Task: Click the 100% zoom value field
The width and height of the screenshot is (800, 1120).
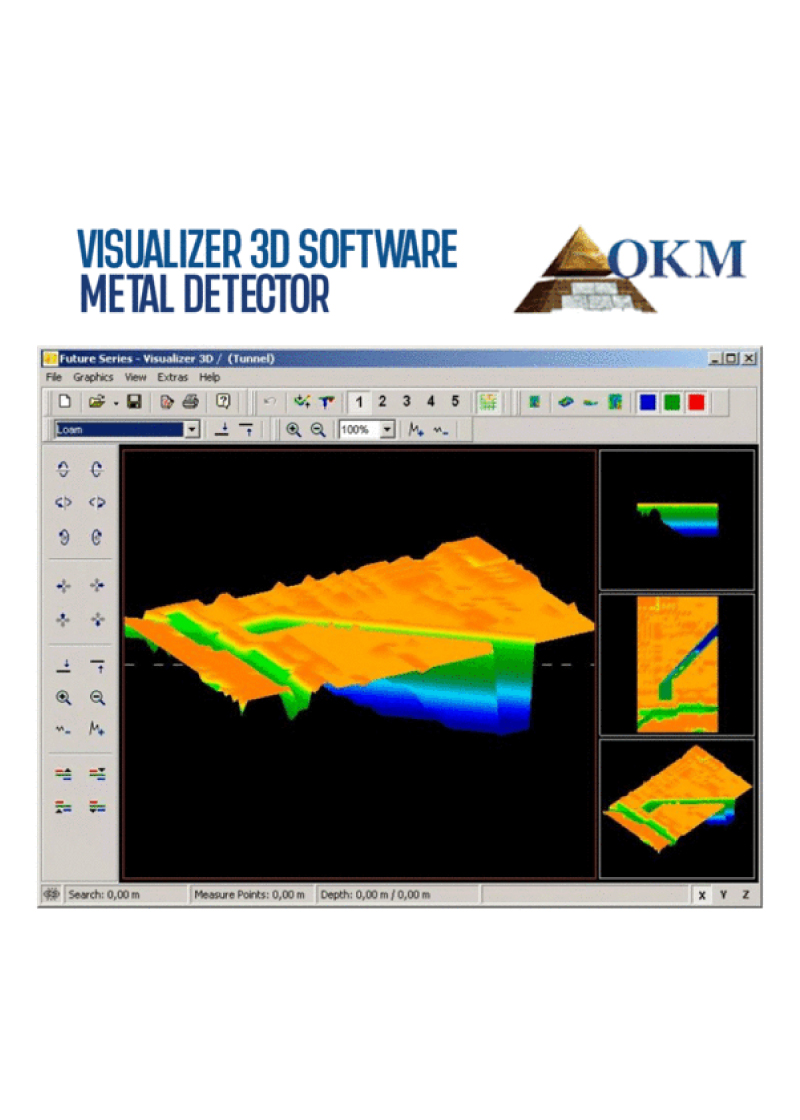Action: click(x=359, y=429)
